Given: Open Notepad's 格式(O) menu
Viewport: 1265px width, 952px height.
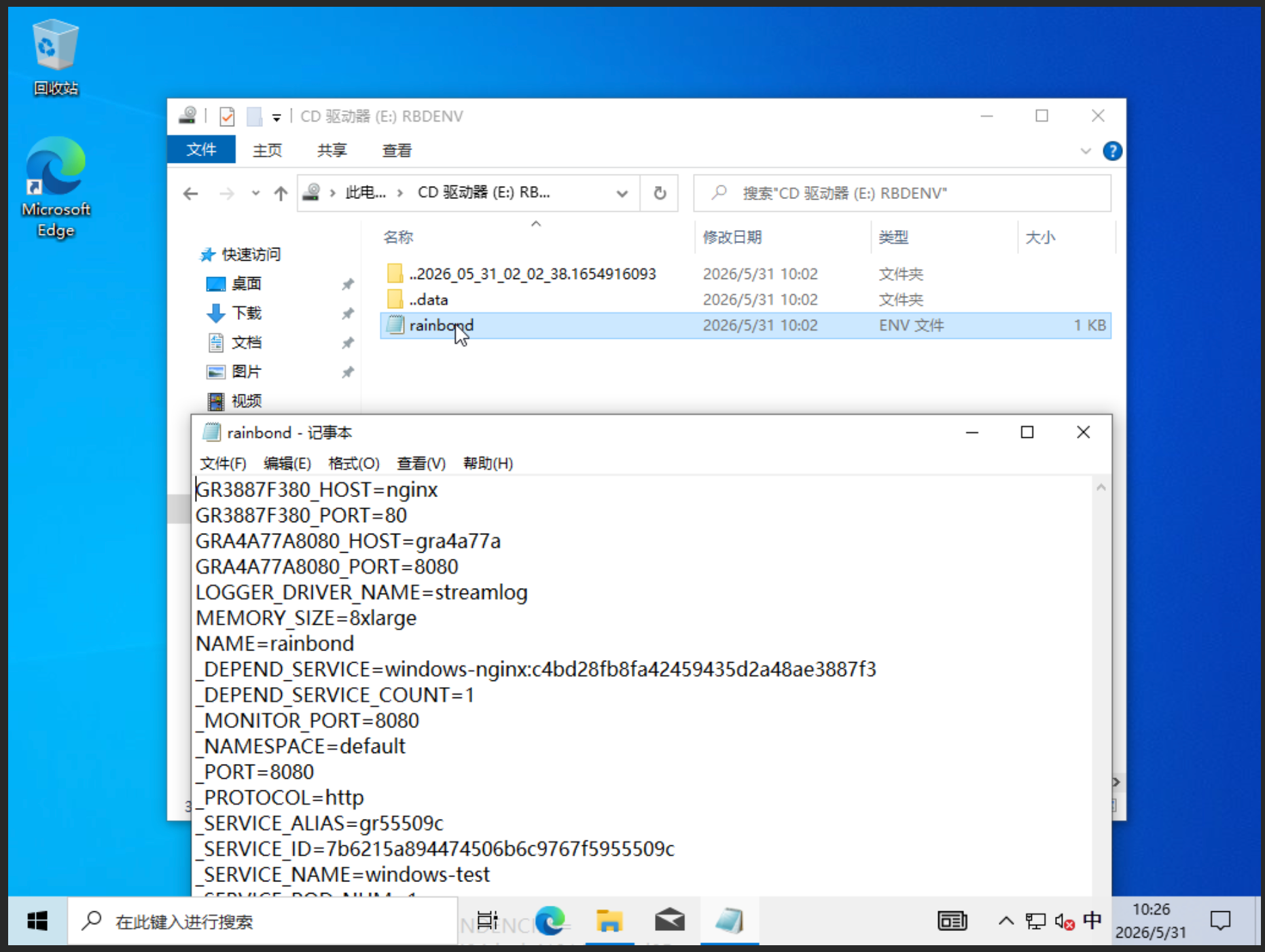Looking at the screenshot, I should (x=353, y=463).
